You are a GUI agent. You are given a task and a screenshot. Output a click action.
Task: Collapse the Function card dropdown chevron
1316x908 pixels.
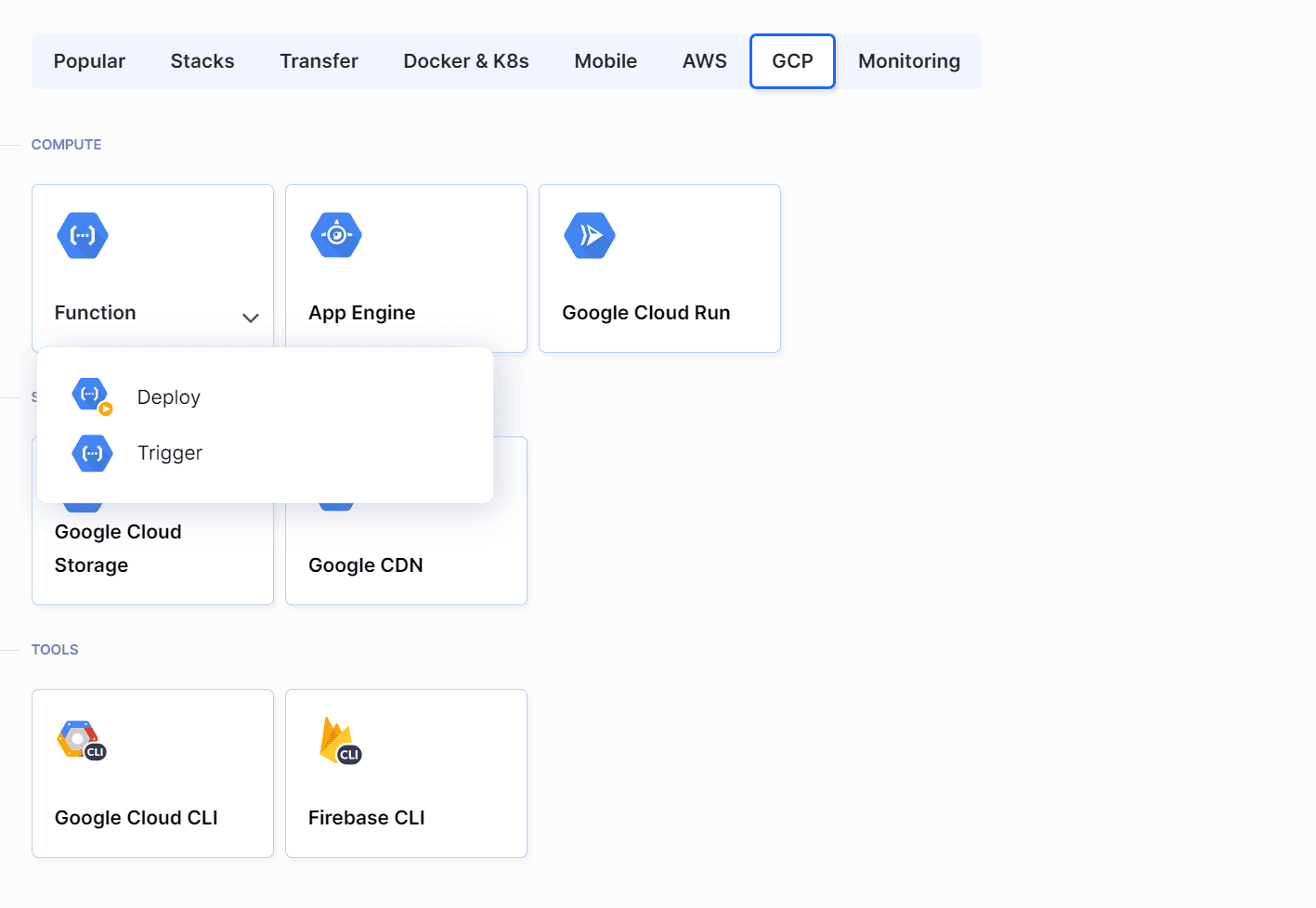251,318
